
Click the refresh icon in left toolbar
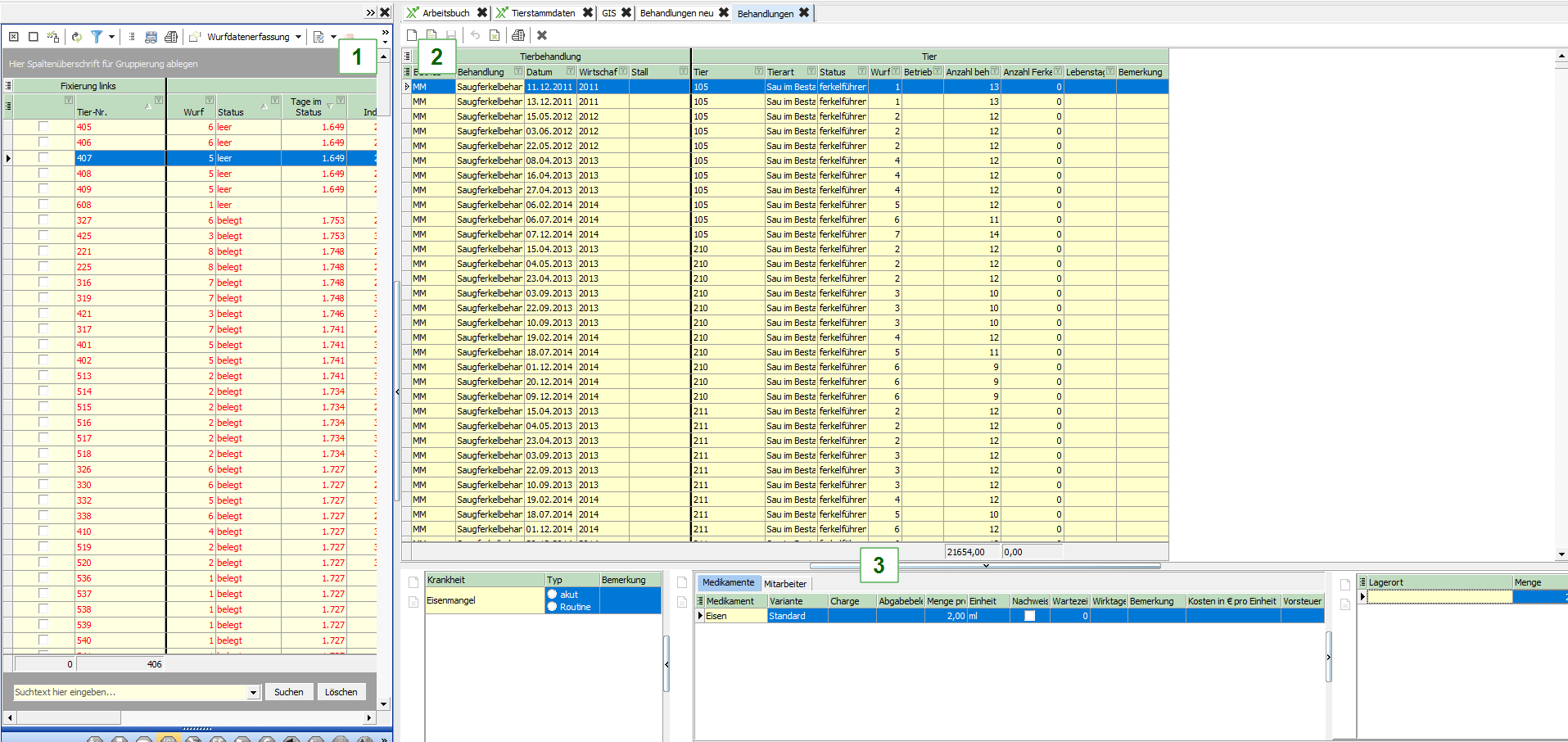(x=76, y=37)
